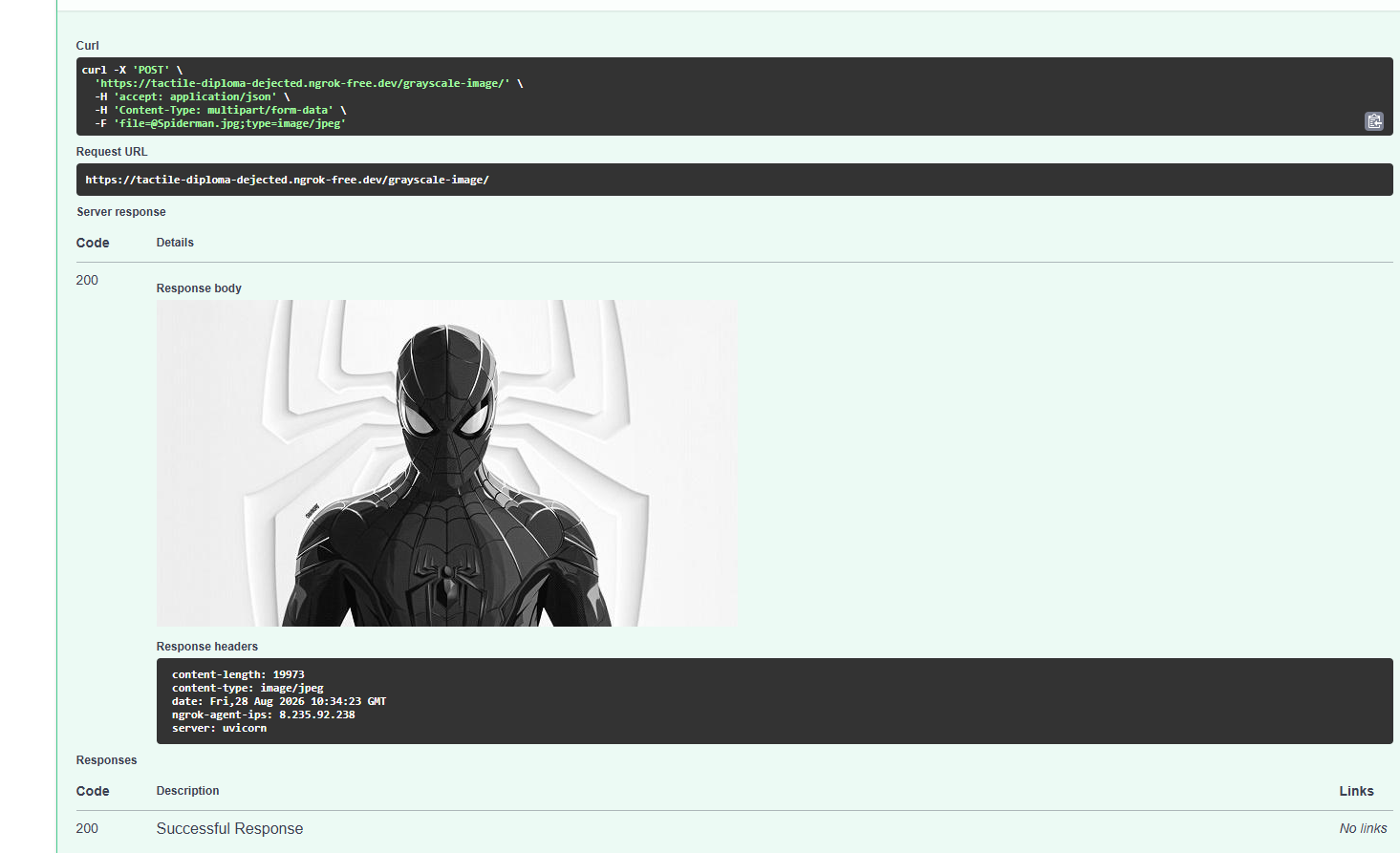Click the grayscale Spiderman response image
The height and width of the screenshot is (853, 1400).
[447, 463]
